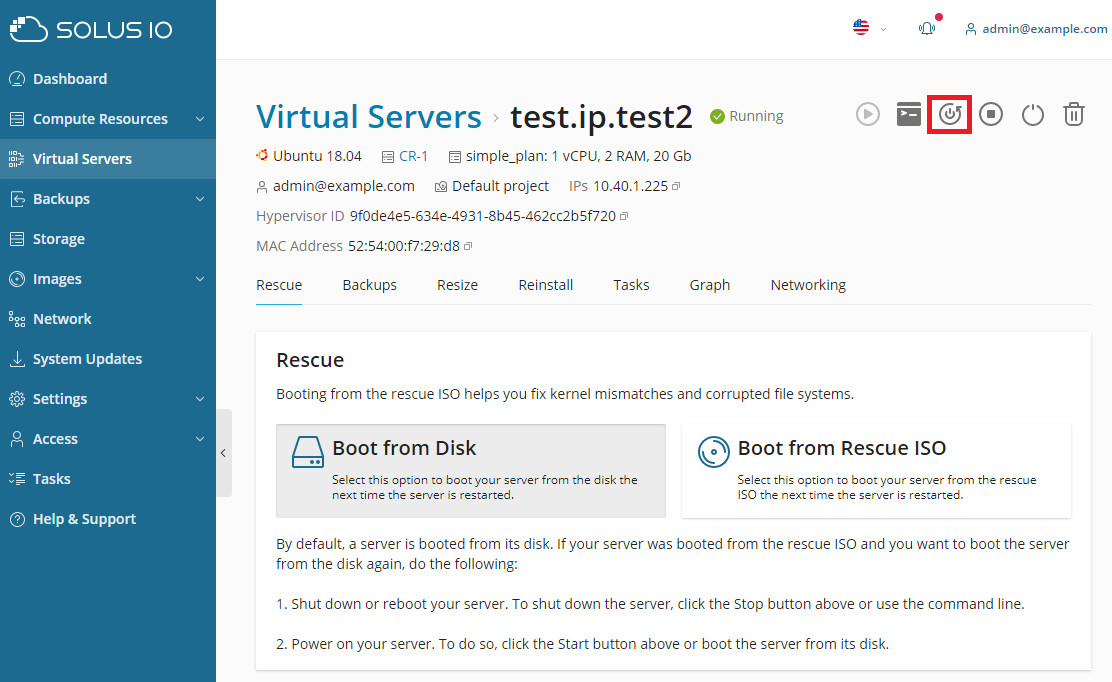This screenshot has height=682, width=1112.
Task: Open the language flag dropdown
Action: click(x=868, y=29)
